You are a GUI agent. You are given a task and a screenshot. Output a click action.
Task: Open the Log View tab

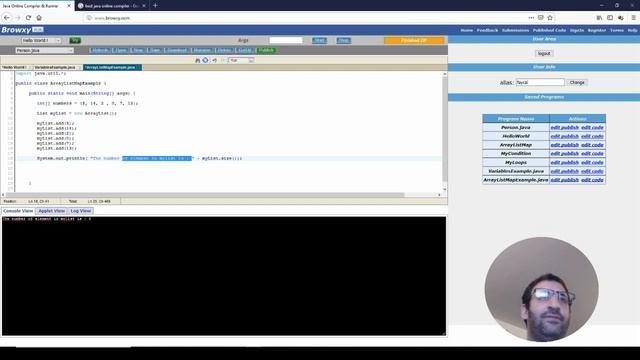click(80, 211)
